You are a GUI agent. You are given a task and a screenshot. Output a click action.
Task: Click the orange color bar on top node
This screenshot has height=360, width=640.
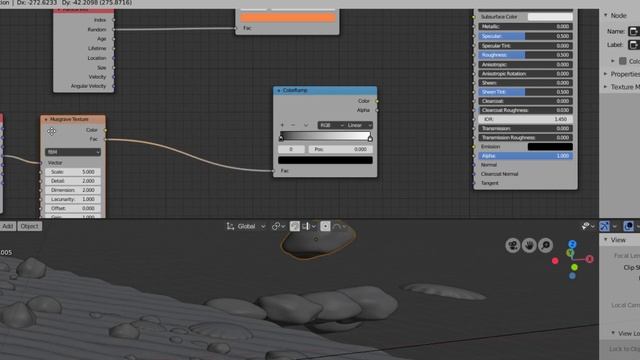click(x=288, y=17)
